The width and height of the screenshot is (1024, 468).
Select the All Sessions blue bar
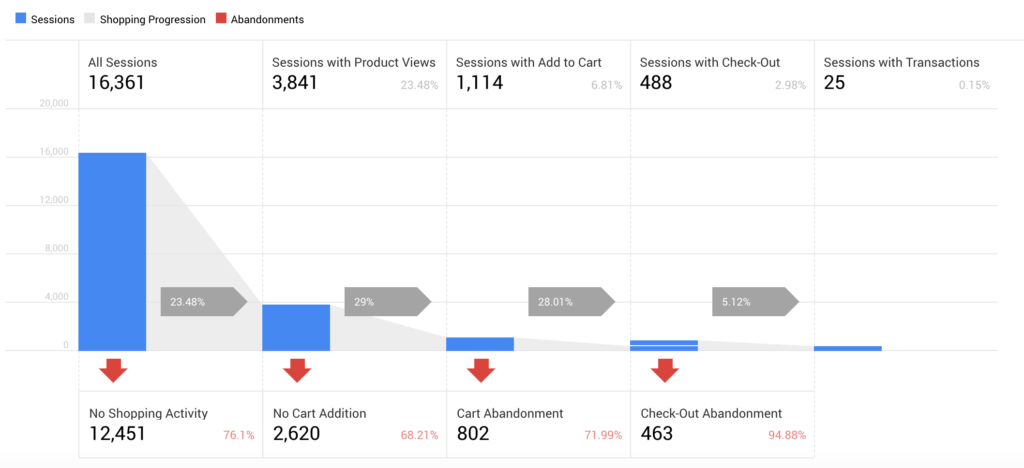112,252
